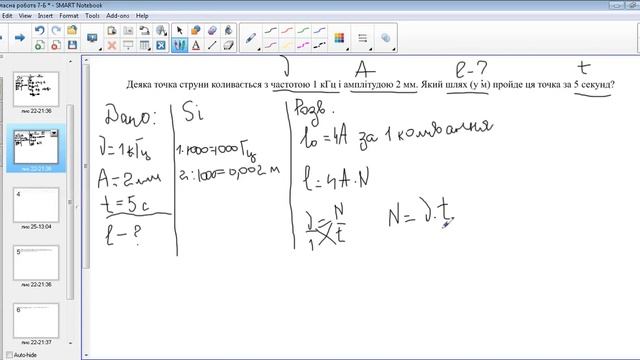Open the first page thumbnail in sorter
Screen dimensions: 640x360
36,89
